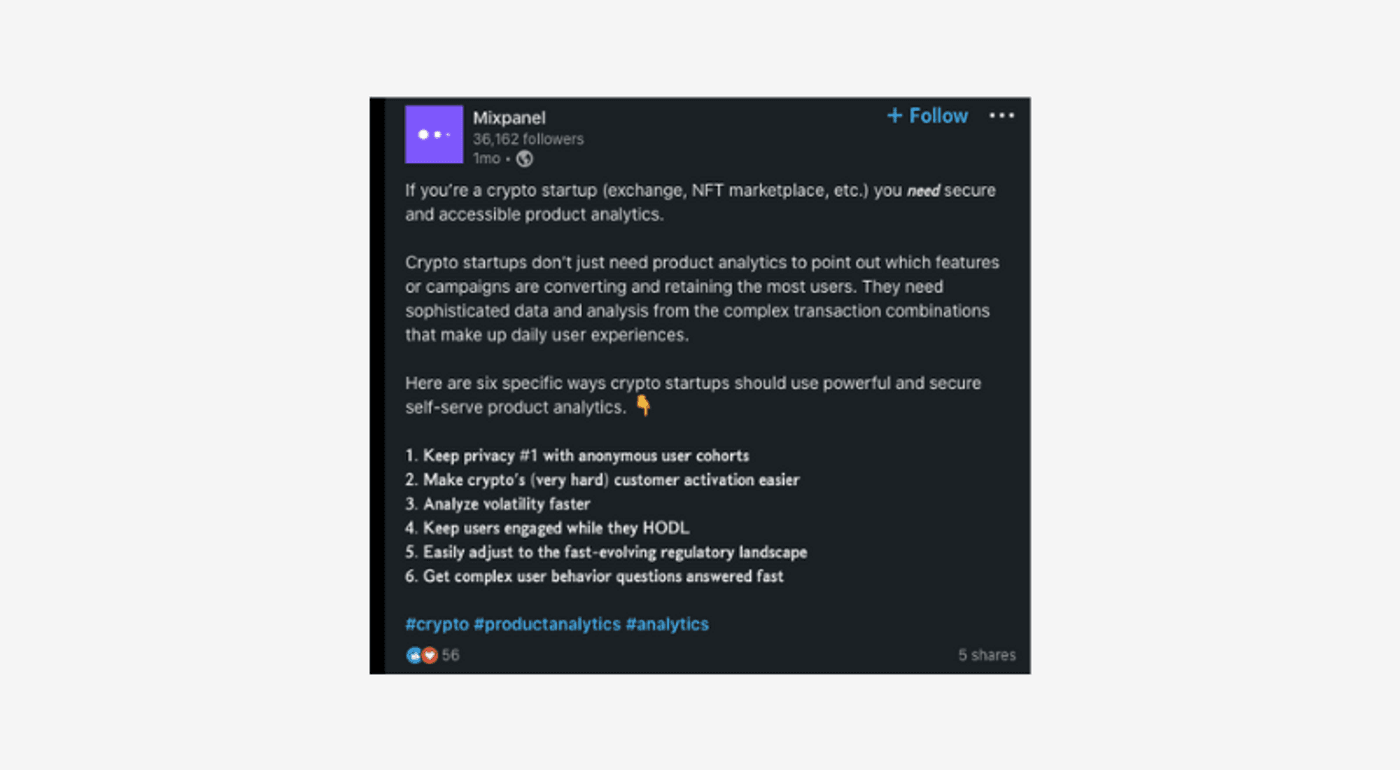Click the 1mo post timestamp

point(486,159)
